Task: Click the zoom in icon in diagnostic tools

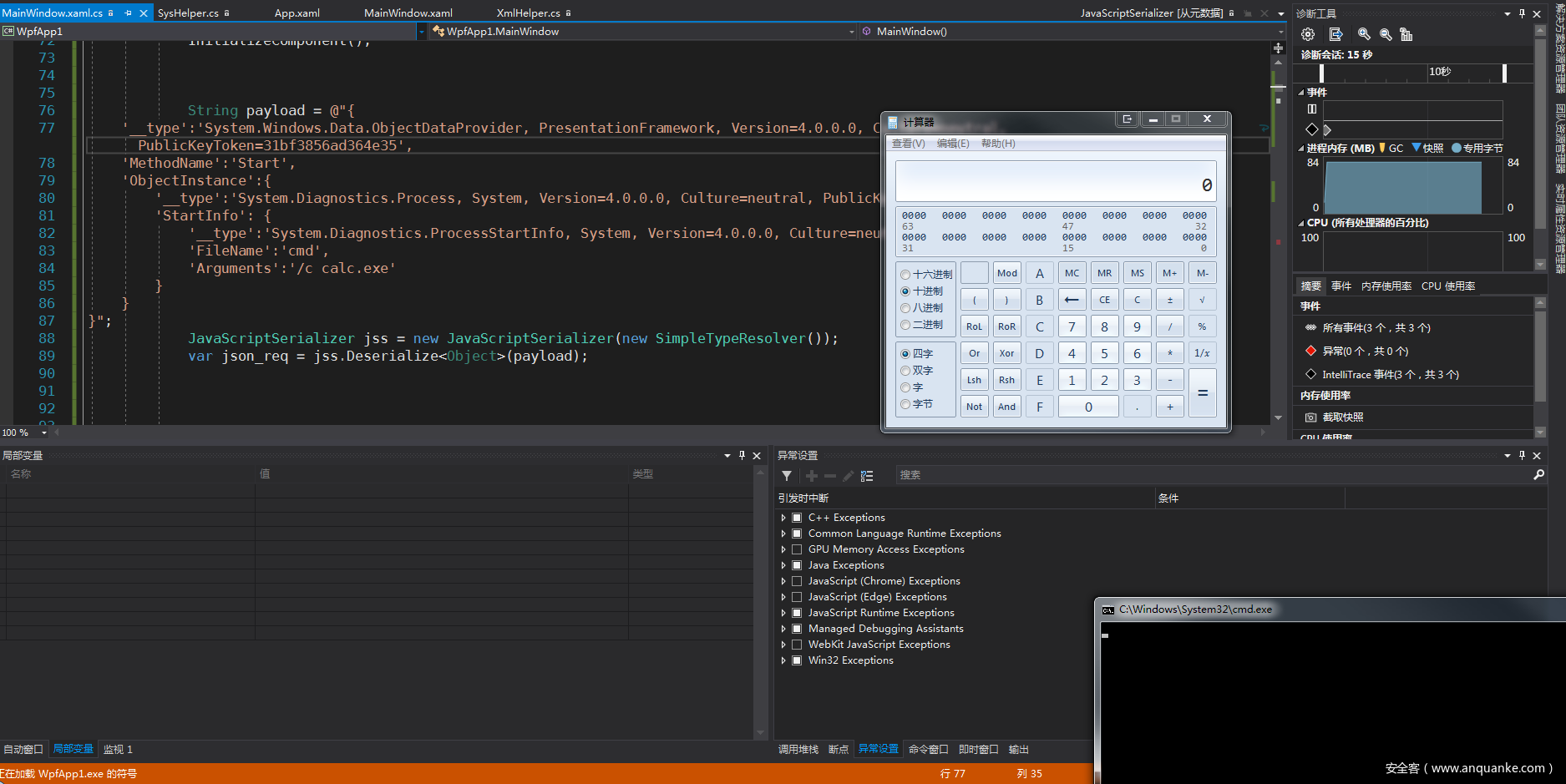Action: (x=1364, y=34)
